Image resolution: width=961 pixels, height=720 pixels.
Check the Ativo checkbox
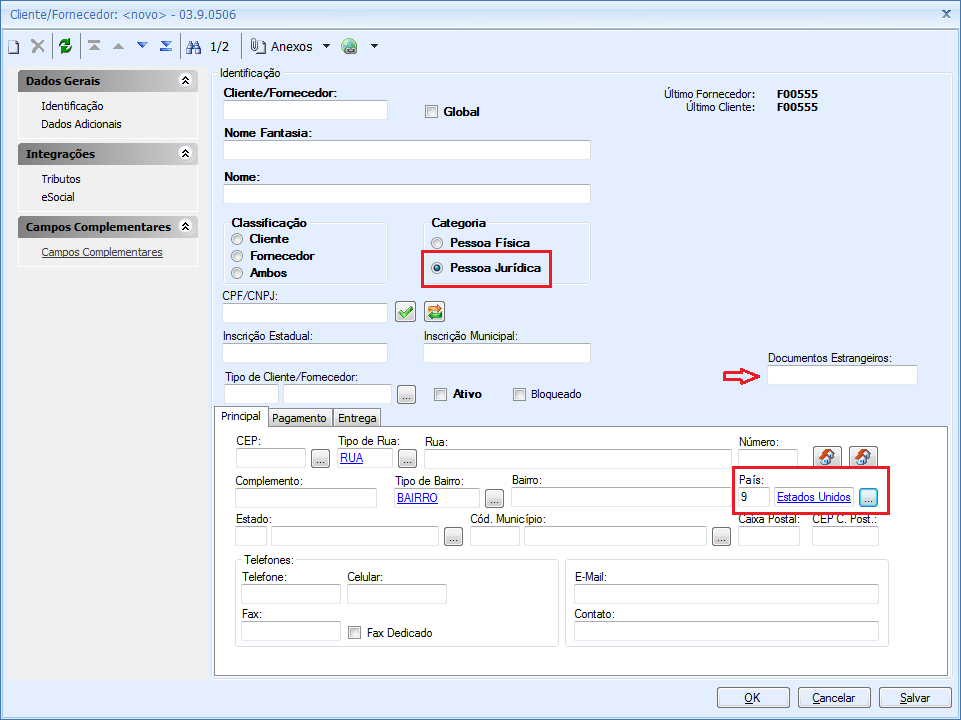pyautogui.click(x=440, y=394)
